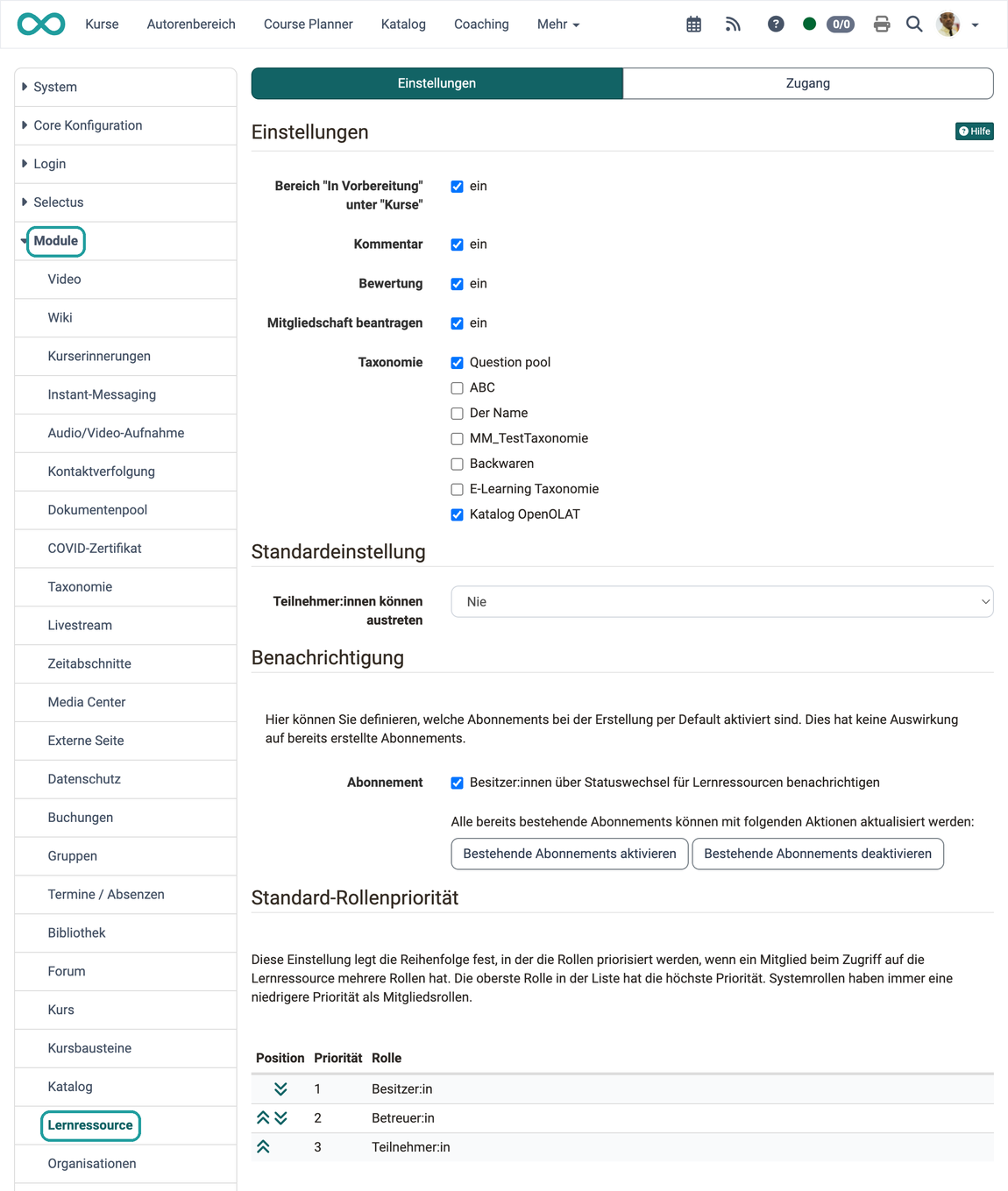The image size is (1008, 1191).
Task: Check the ABC taxonomy
Action: coord(457,388)
